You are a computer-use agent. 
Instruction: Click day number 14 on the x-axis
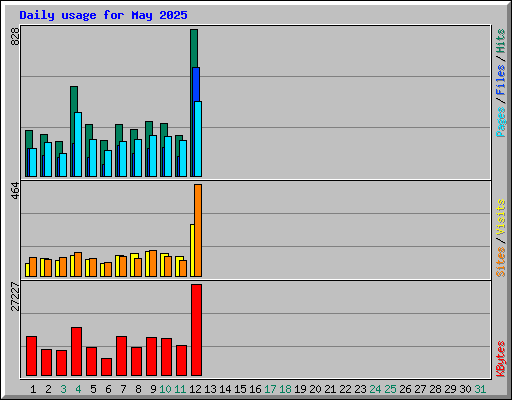point(225,389)
